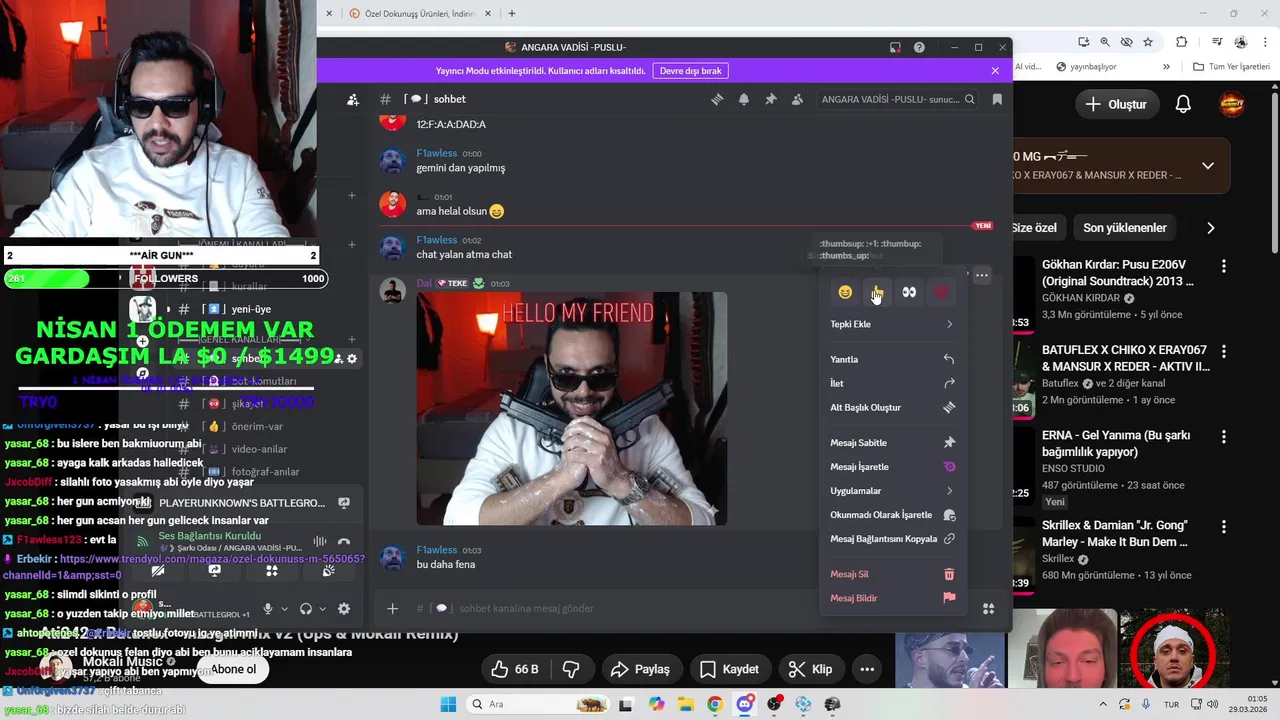Toggle member list icon in Discord header
1280x720 pixels.
(x=797, y=99)
